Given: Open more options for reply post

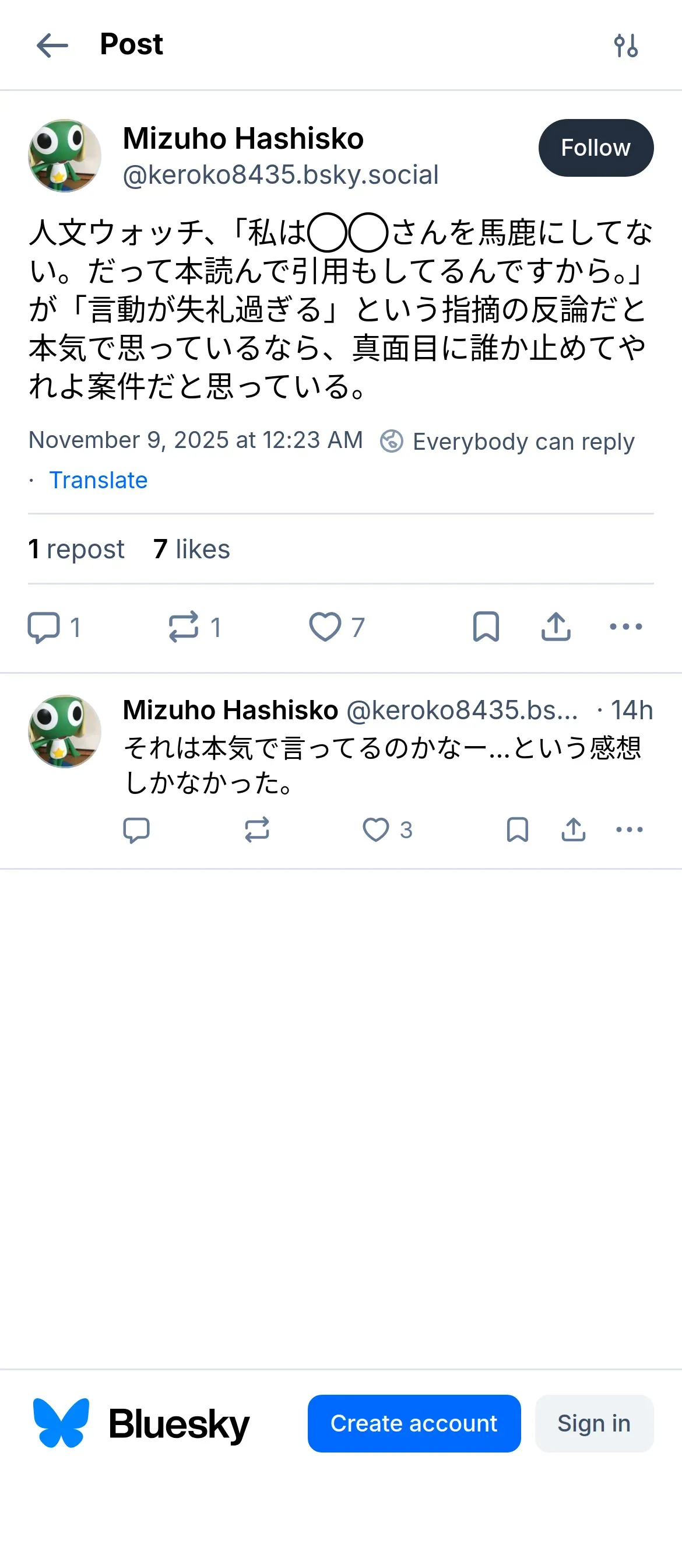Looking at the screenshot, I should (629, 829).
